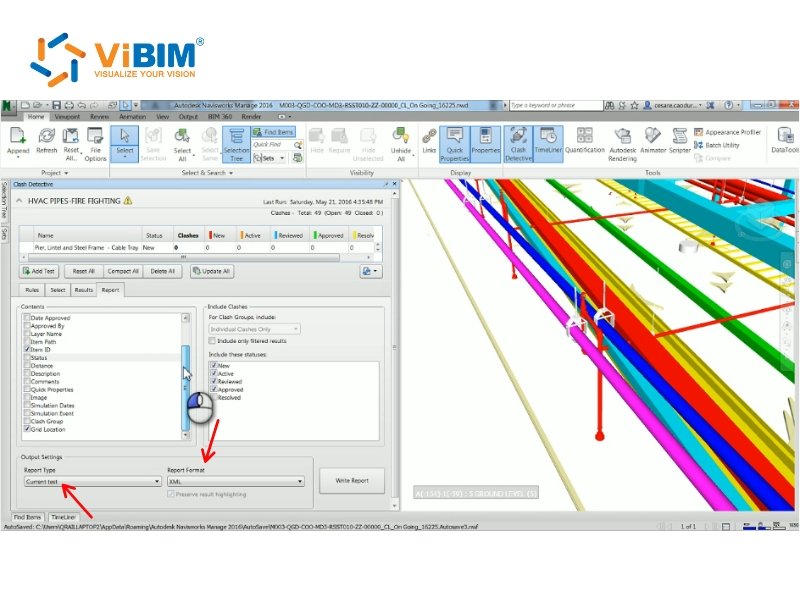Switch to the Results tab
The image size is (800, 600).
coord(84,289)
